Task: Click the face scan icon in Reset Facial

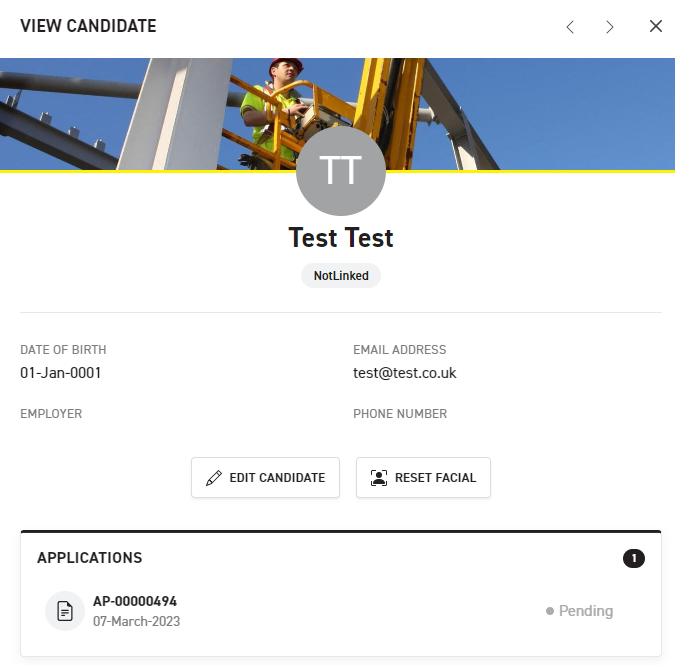Action: tap(378, 478)
